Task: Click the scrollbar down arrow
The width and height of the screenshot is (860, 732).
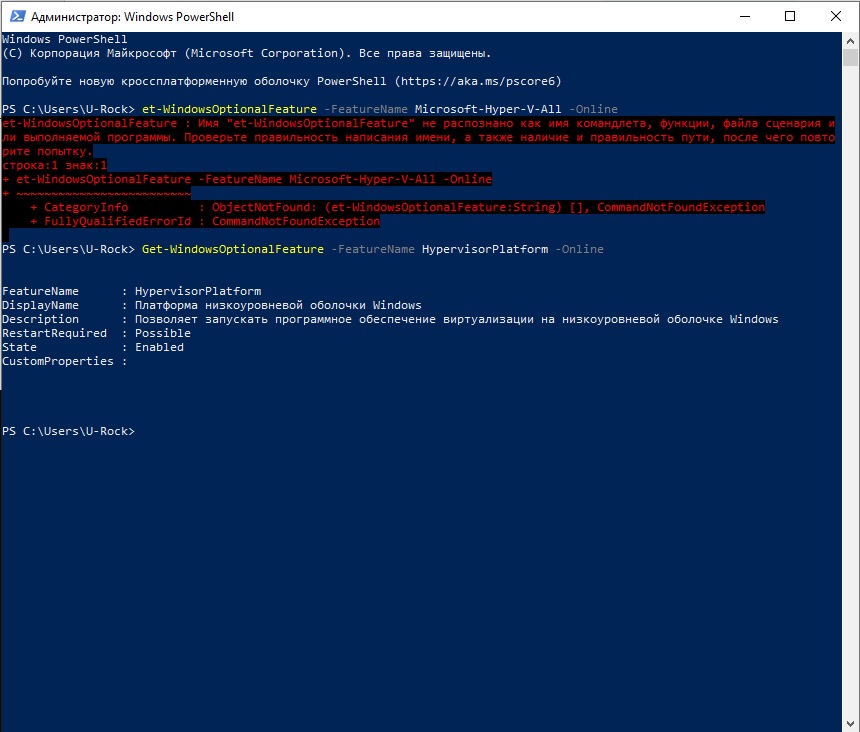Action: coord(850,723)
